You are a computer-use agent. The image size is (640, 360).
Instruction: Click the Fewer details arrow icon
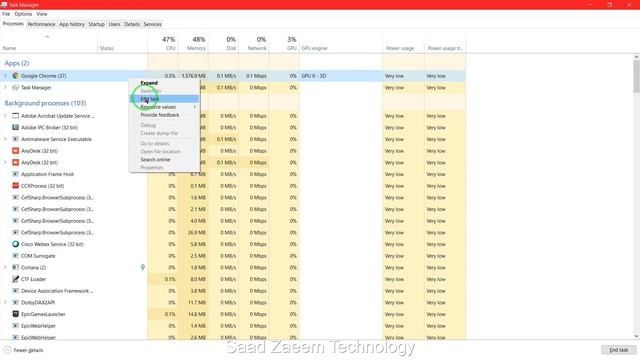tap(7, 350)
